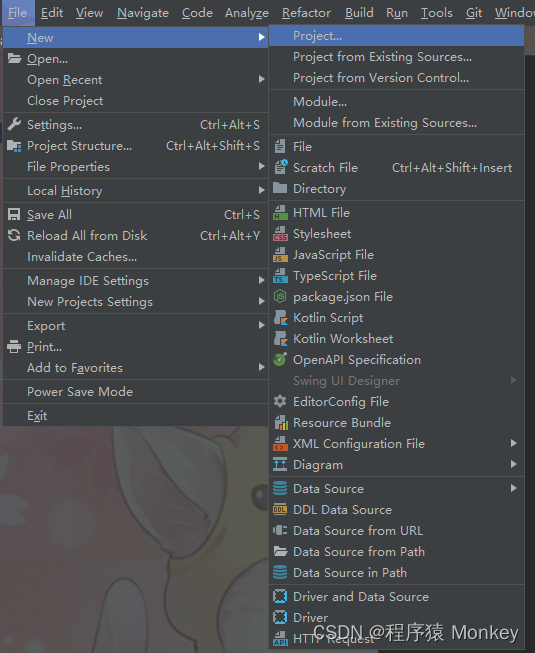
Task: Click the Print printer icon
Action: (x=14, y=346)
